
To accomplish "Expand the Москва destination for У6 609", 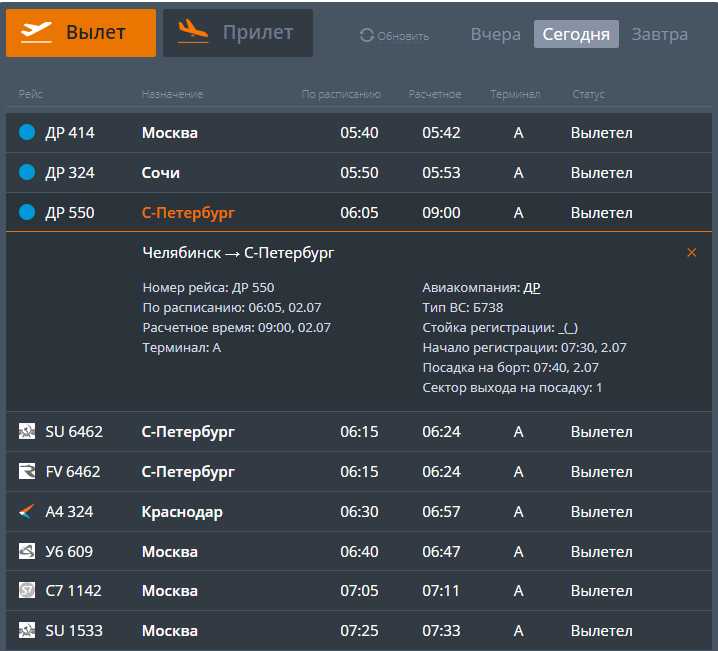I will [170, 552].
